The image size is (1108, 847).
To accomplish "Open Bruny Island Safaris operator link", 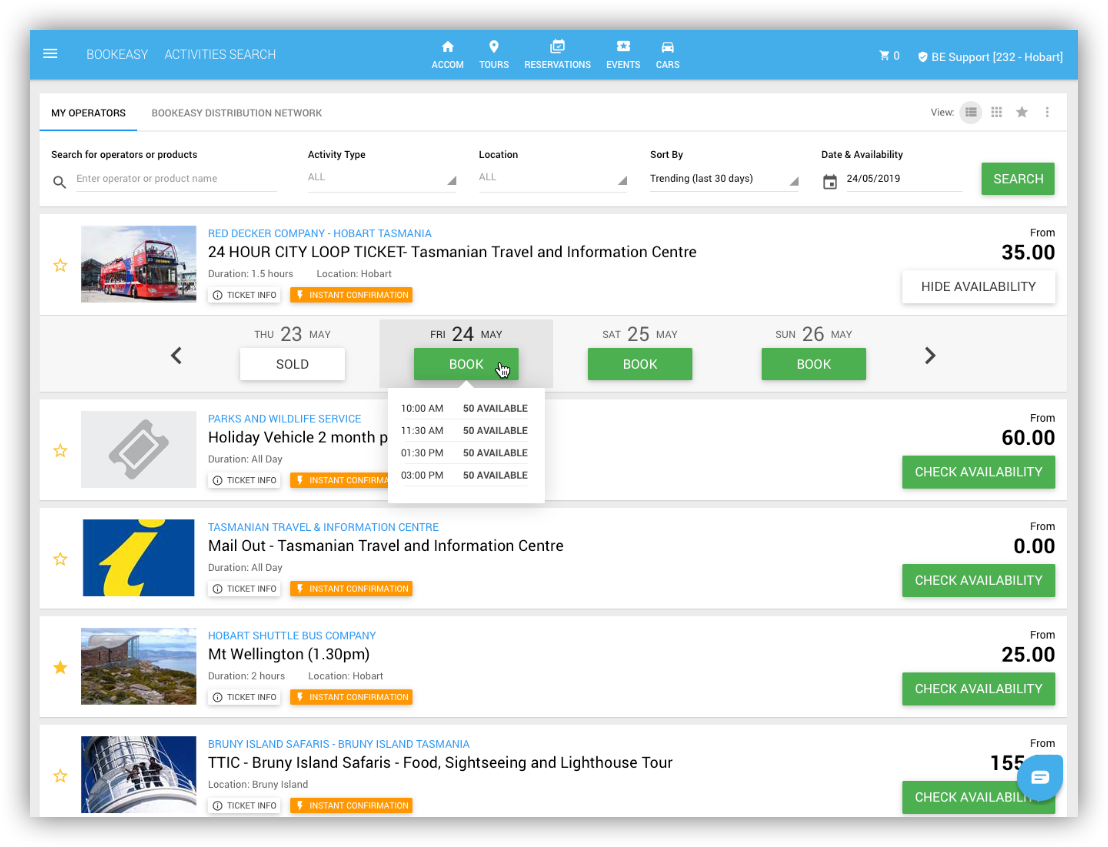I will pyautogui.click(x=338, y=744).
